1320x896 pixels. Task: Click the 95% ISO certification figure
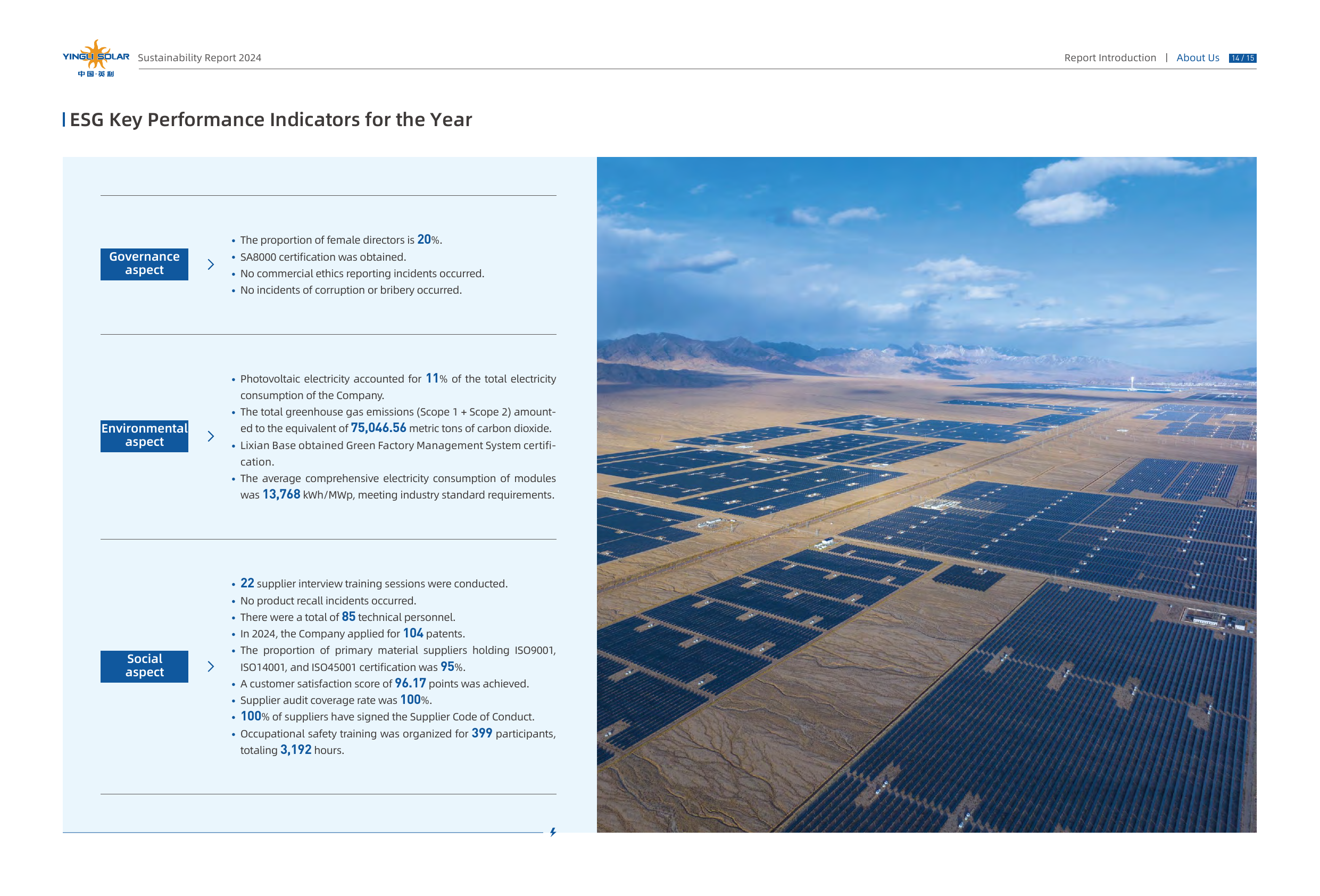(453, 667)
